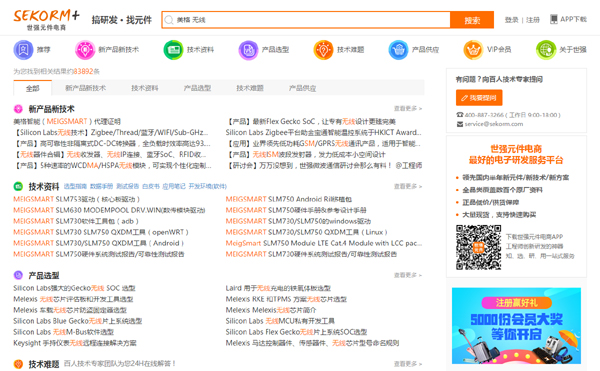Click the QR code for APP download
This screenshot has height=371, width=600.
(478, 247)
